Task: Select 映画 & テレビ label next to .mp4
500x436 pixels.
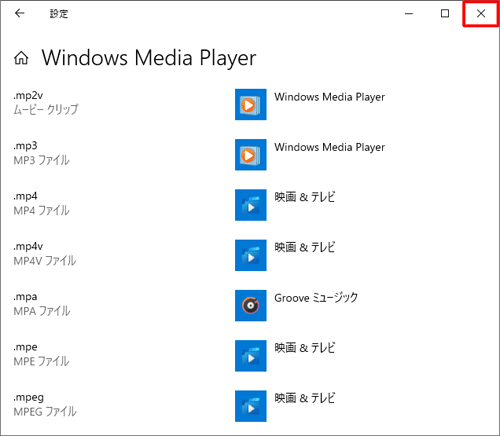Action: [305, 197]
